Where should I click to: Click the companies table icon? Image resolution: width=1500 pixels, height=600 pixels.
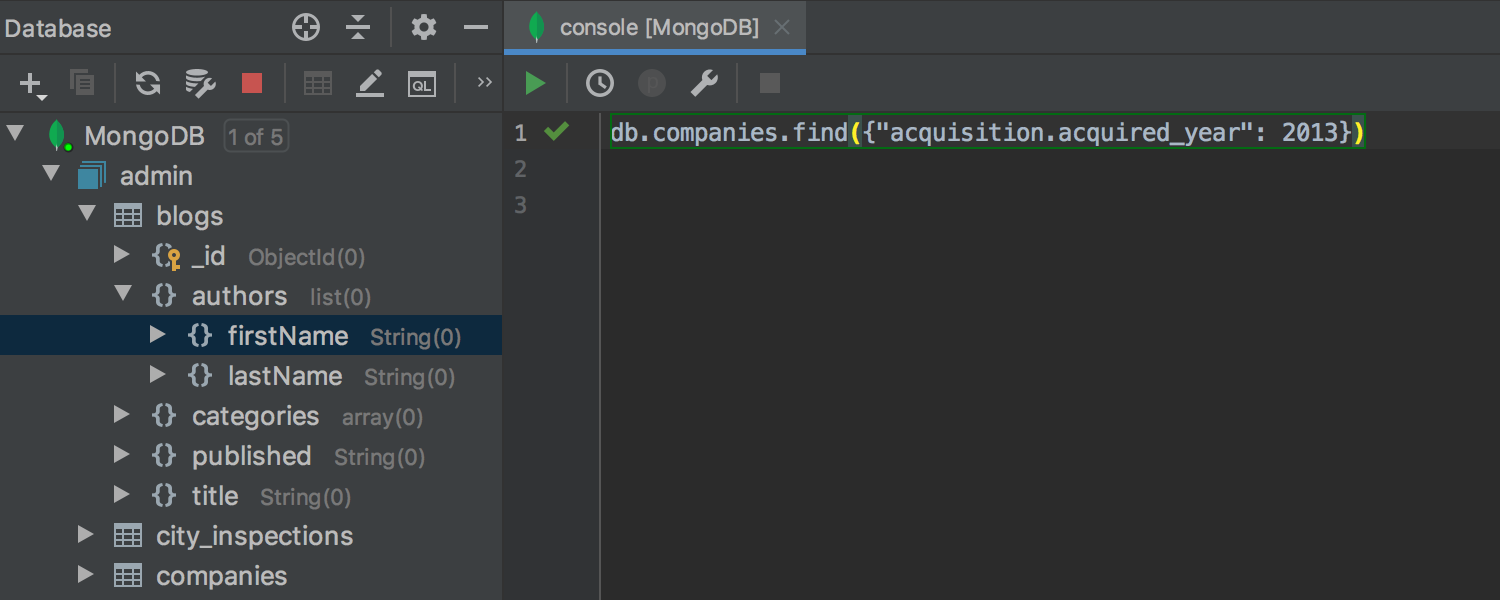(x=128, y=576)
